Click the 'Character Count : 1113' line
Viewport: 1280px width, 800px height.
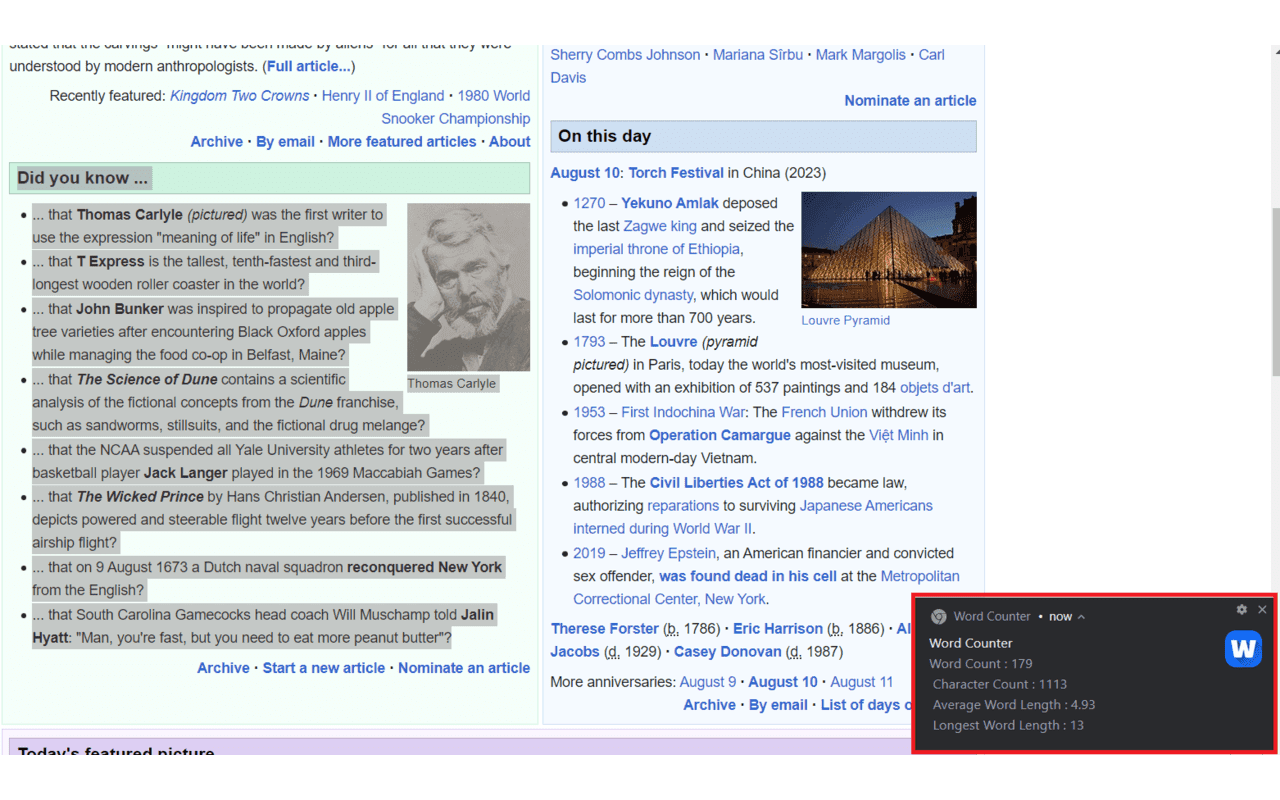tap(999, 684)
